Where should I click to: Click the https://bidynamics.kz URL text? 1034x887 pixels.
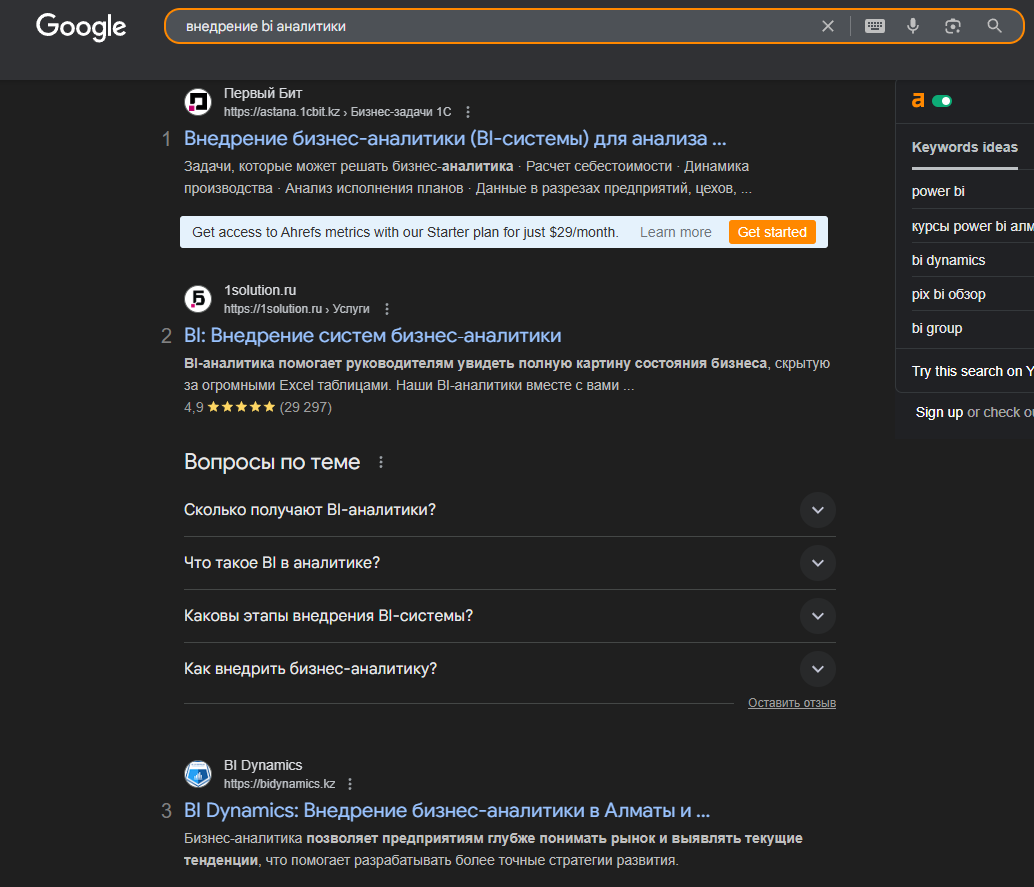(x=279, y=784)
